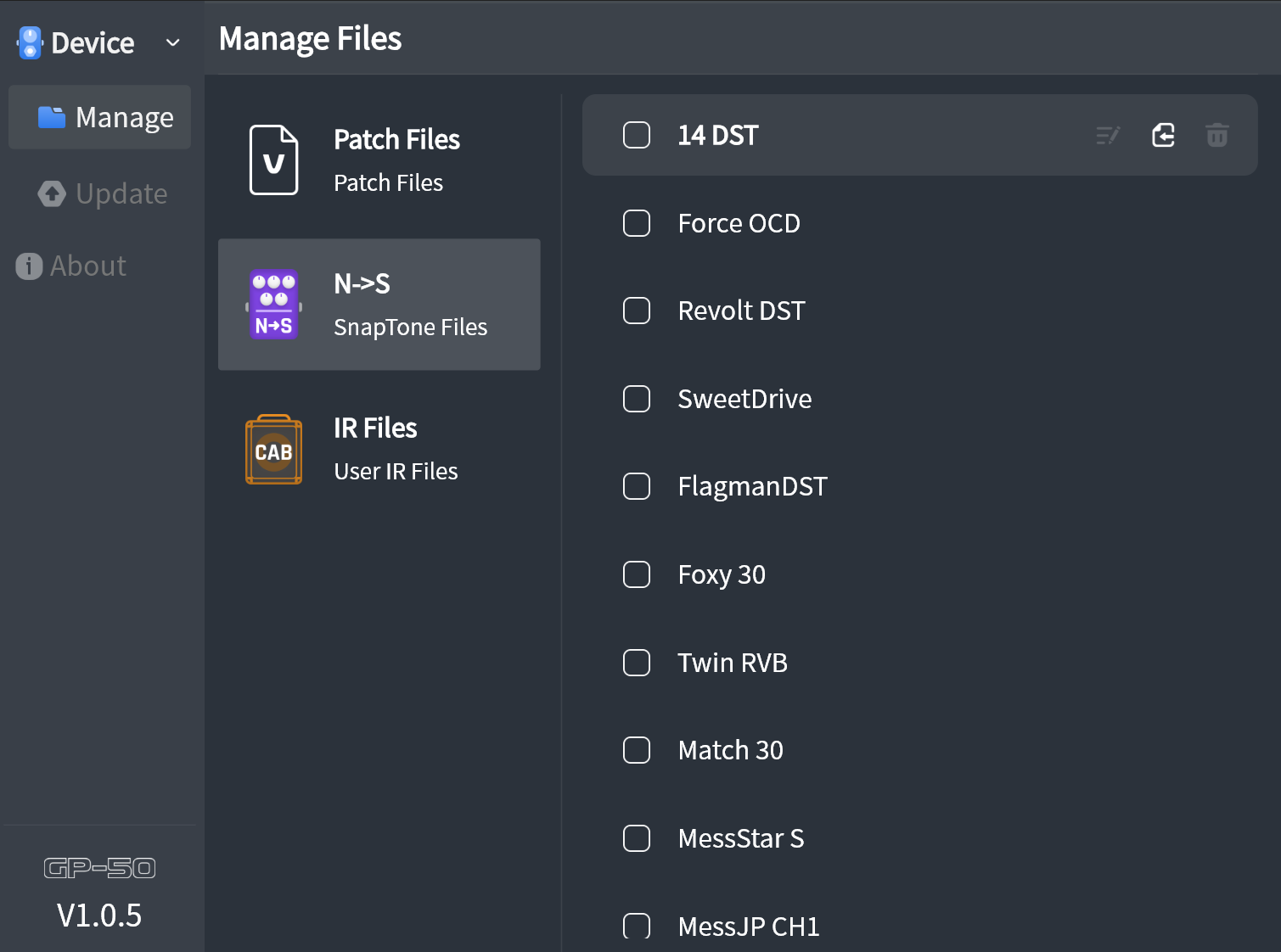Open the About page
Viewport: 1281px width, 952px height.
coord(87,266)
